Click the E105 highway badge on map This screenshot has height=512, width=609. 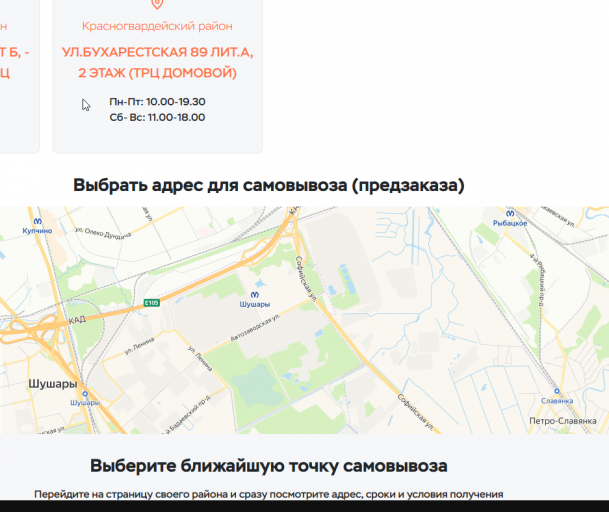pyautogui.click(x=151, y=303)
